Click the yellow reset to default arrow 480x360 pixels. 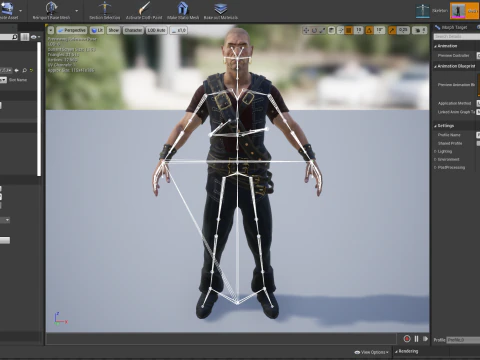[x=32, y=70]
